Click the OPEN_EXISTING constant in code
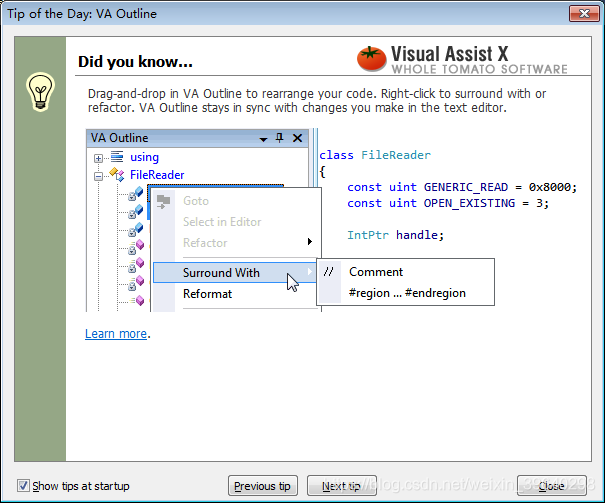The width and height of the screenshot is (605, 503). click(470, 203)
